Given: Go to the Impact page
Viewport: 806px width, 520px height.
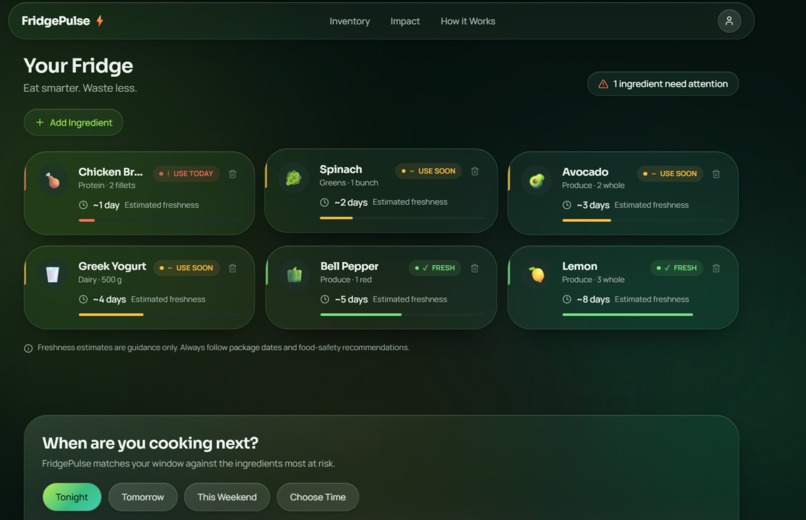Looking at the screenshot, I should pos(405,21).
